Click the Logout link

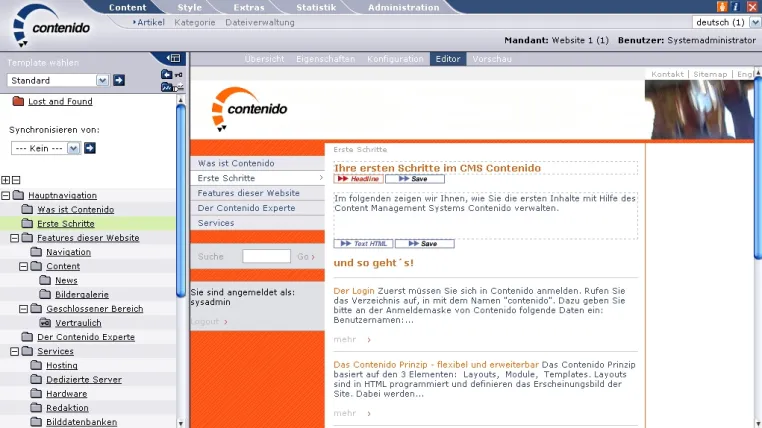[209, 322]
